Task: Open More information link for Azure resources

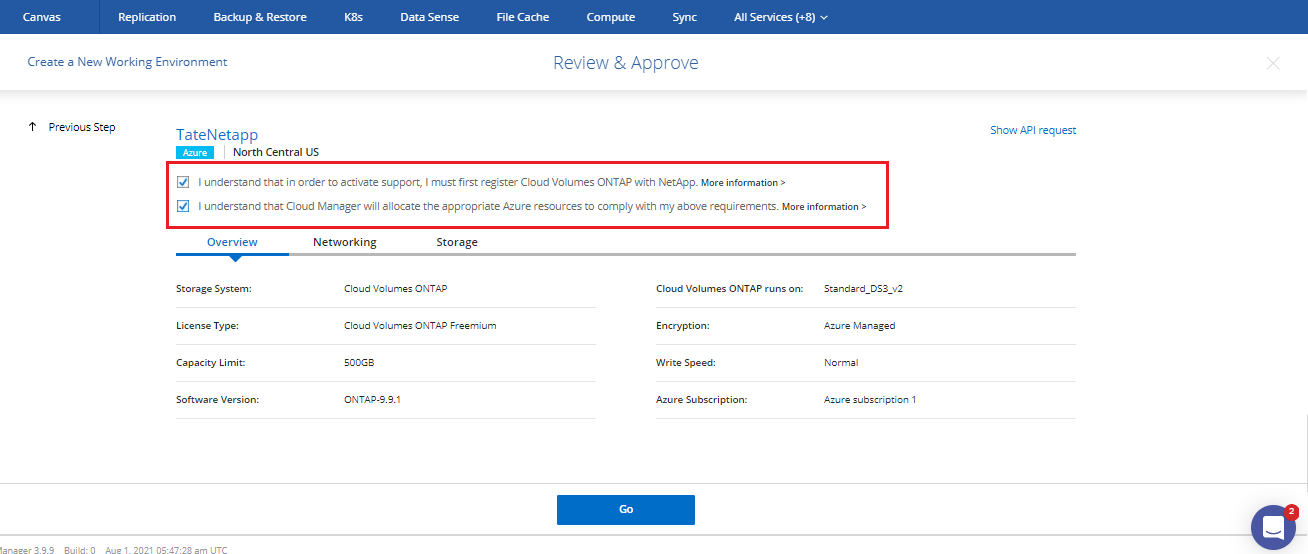Action: (823, 207)
